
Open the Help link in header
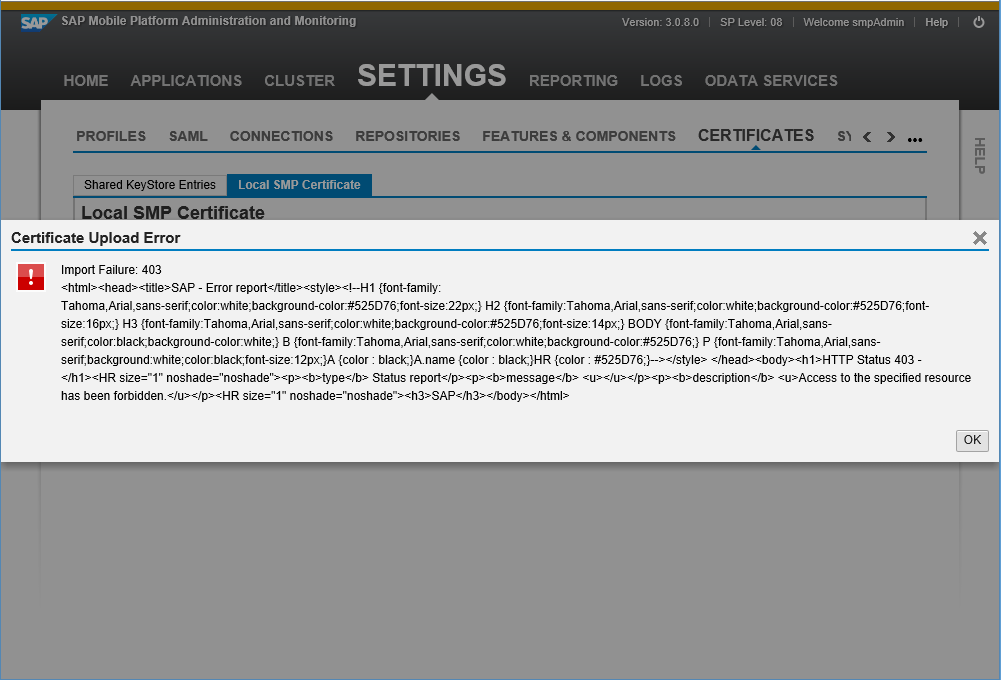pyautogui.click(x=937, y=22)
